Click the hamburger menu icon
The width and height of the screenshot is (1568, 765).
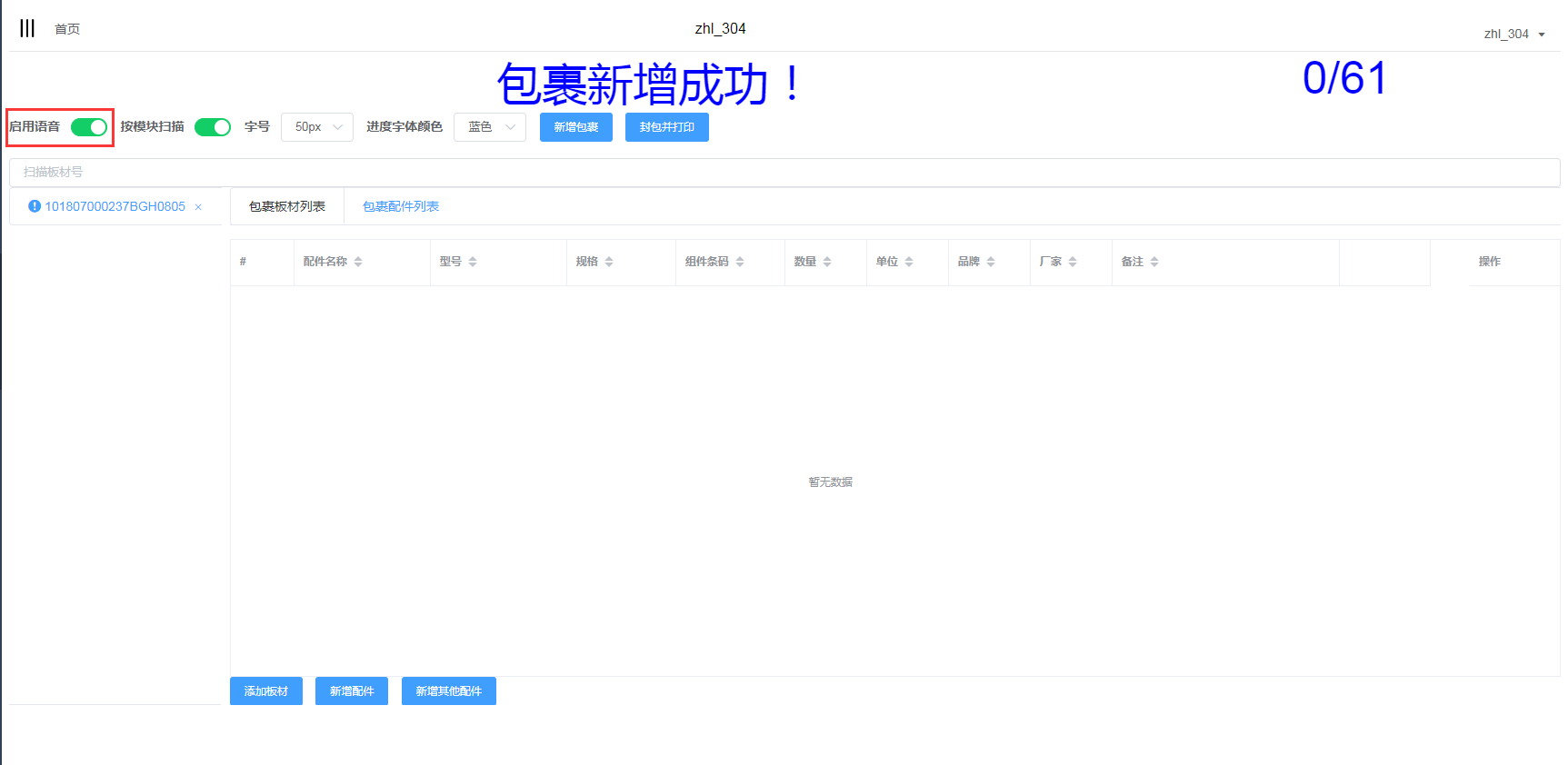tap(27, 29)
